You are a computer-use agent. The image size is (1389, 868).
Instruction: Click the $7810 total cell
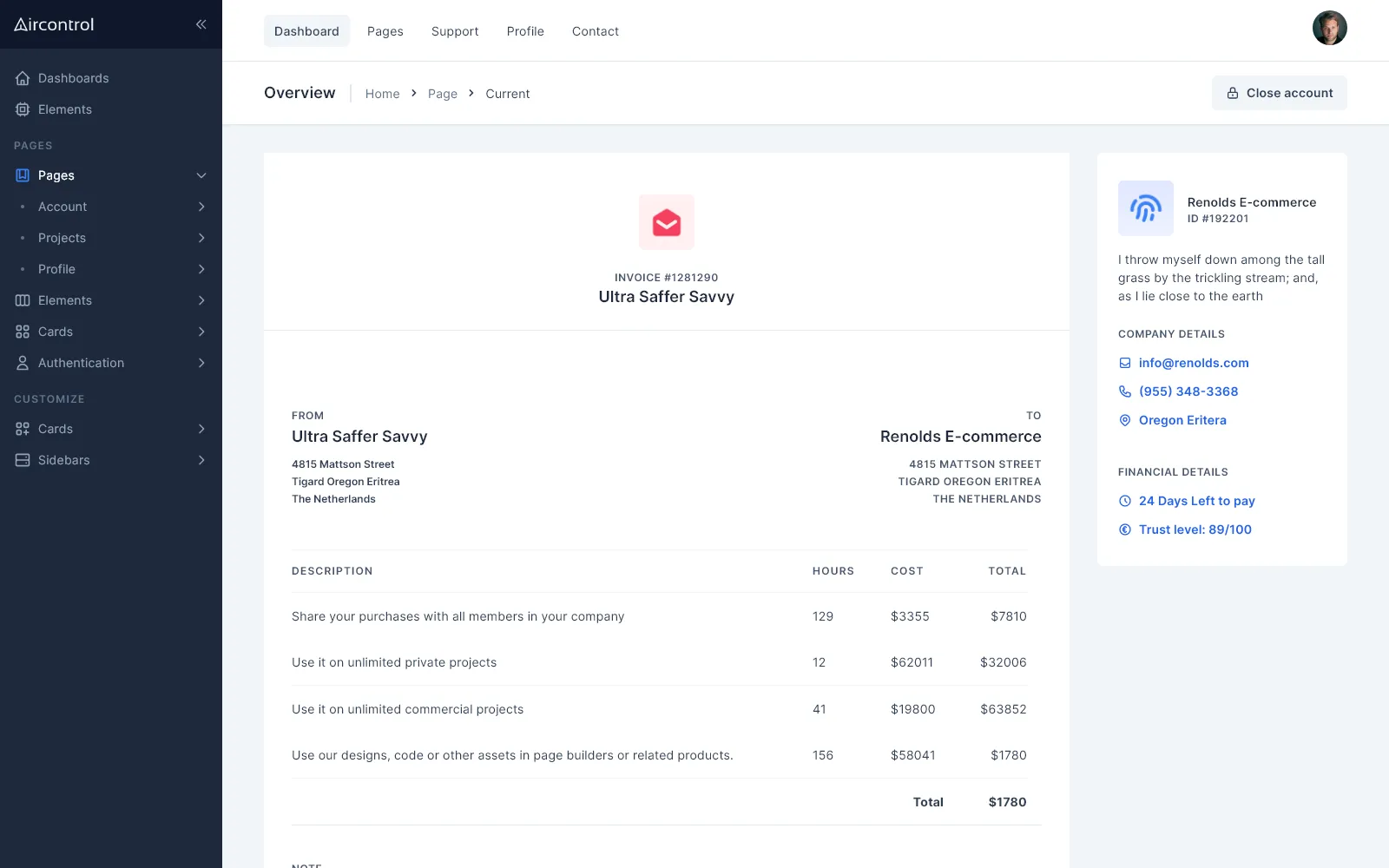1009,616
